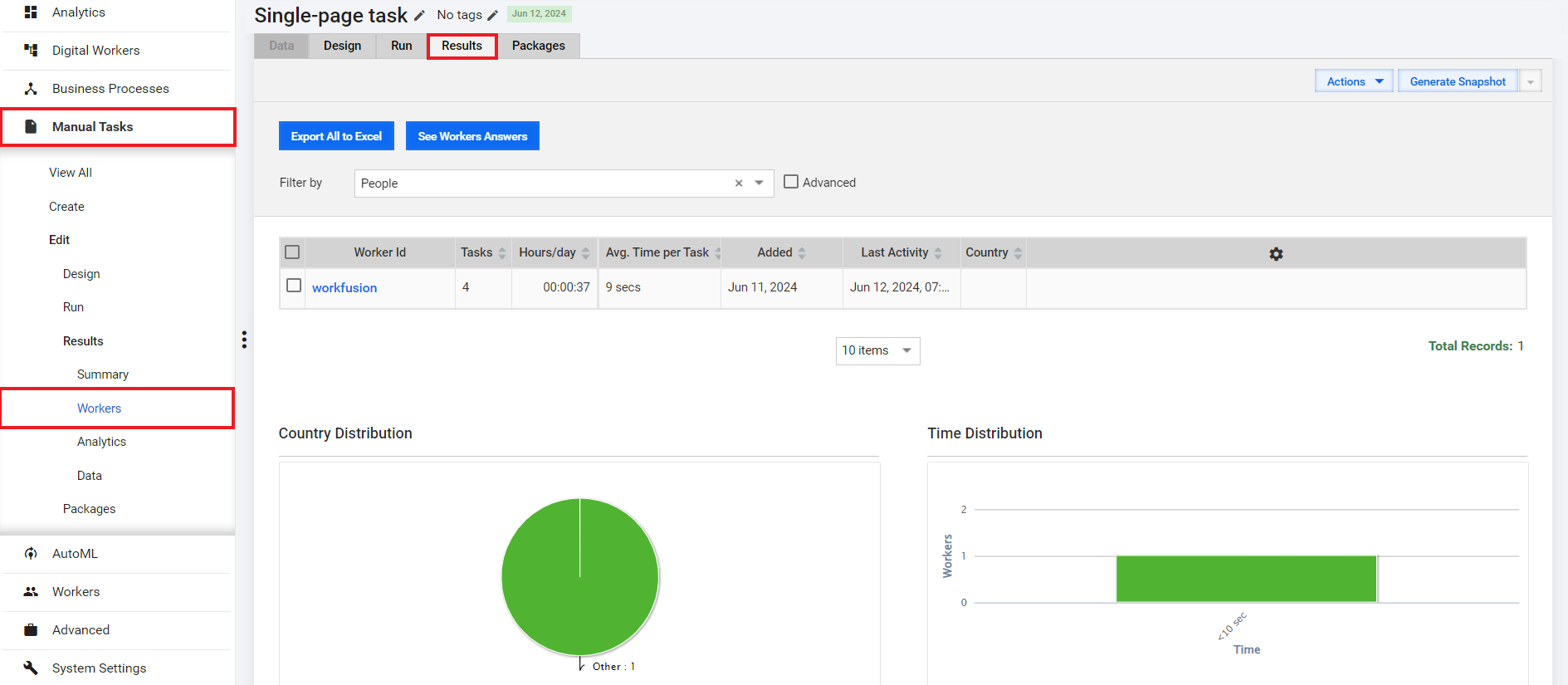Click the Other : 1 pie chart label
Image resolution: width=1568 pixels, height=685 pixels.
613,667
